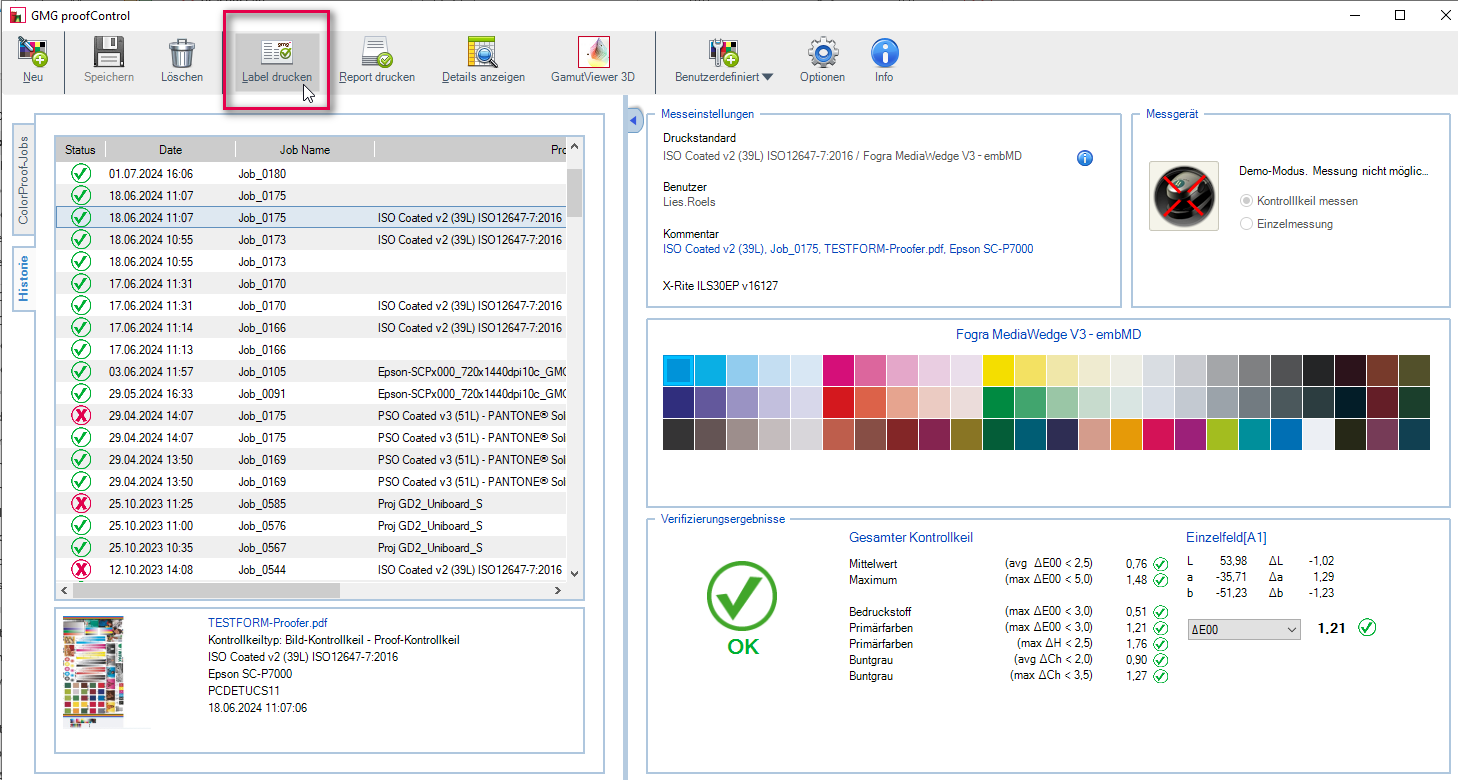This screenshot has height=780, width=1458.
Task: Select the Job_0091 entry dated 29.05.2024
Action: tap(311, 394)
